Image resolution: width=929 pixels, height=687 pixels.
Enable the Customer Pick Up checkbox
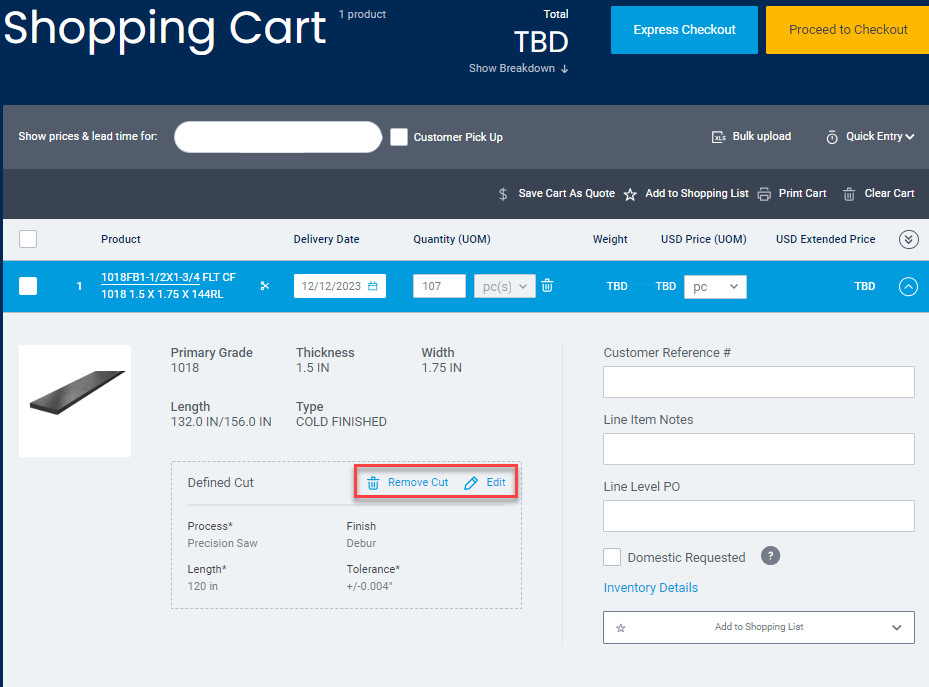click(399, 136)
